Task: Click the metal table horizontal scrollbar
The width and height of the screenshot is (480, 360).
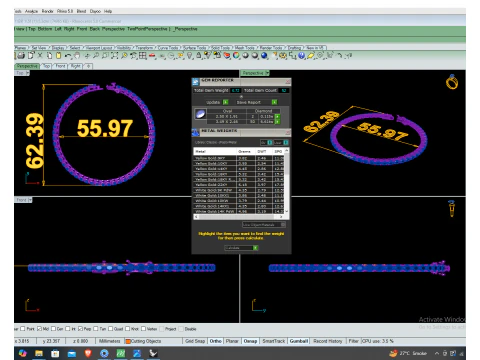Action: pos(239,217)
